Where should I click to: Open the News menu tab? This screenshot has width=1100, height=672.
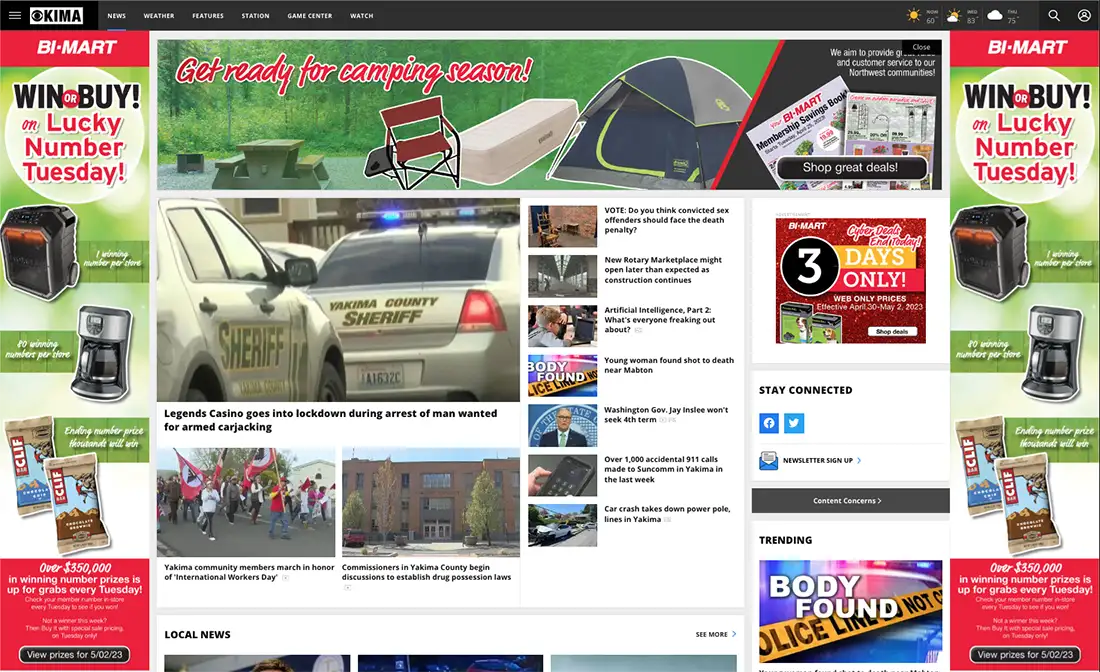(116, 15)
